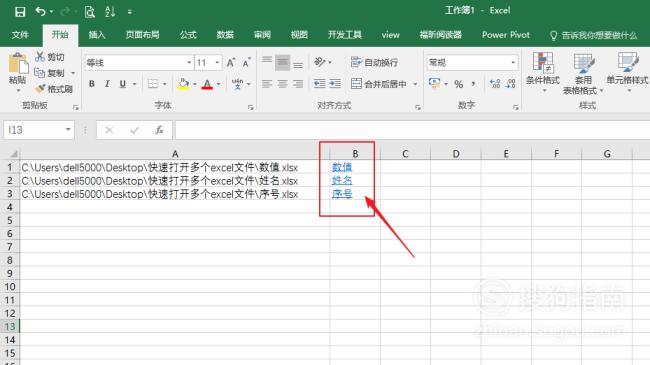650x365 pixels.
Task: Click the insert function fx icon
Action: [159, 130]
